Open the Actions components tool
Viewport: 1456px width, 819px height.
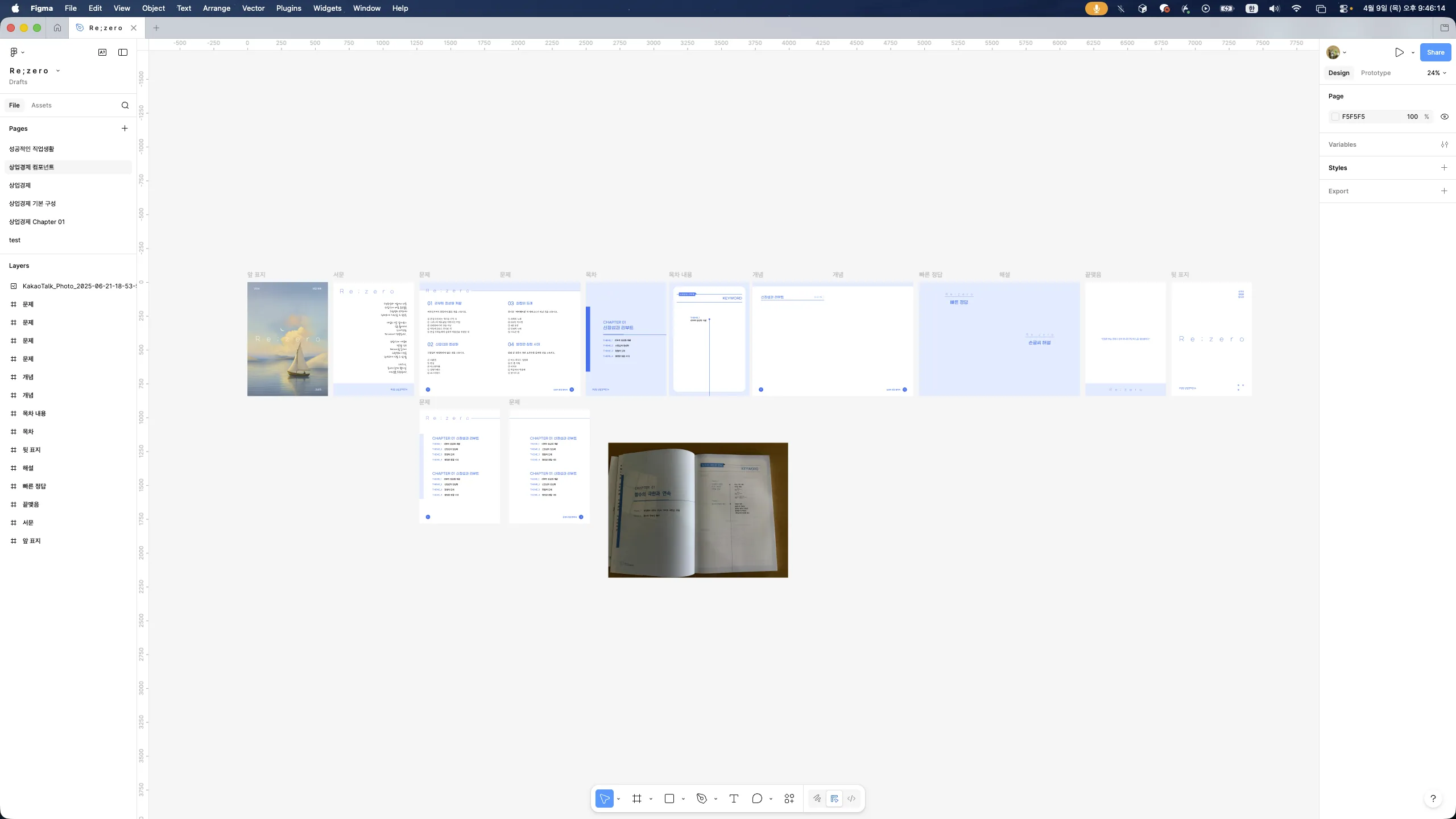(789, 799)
